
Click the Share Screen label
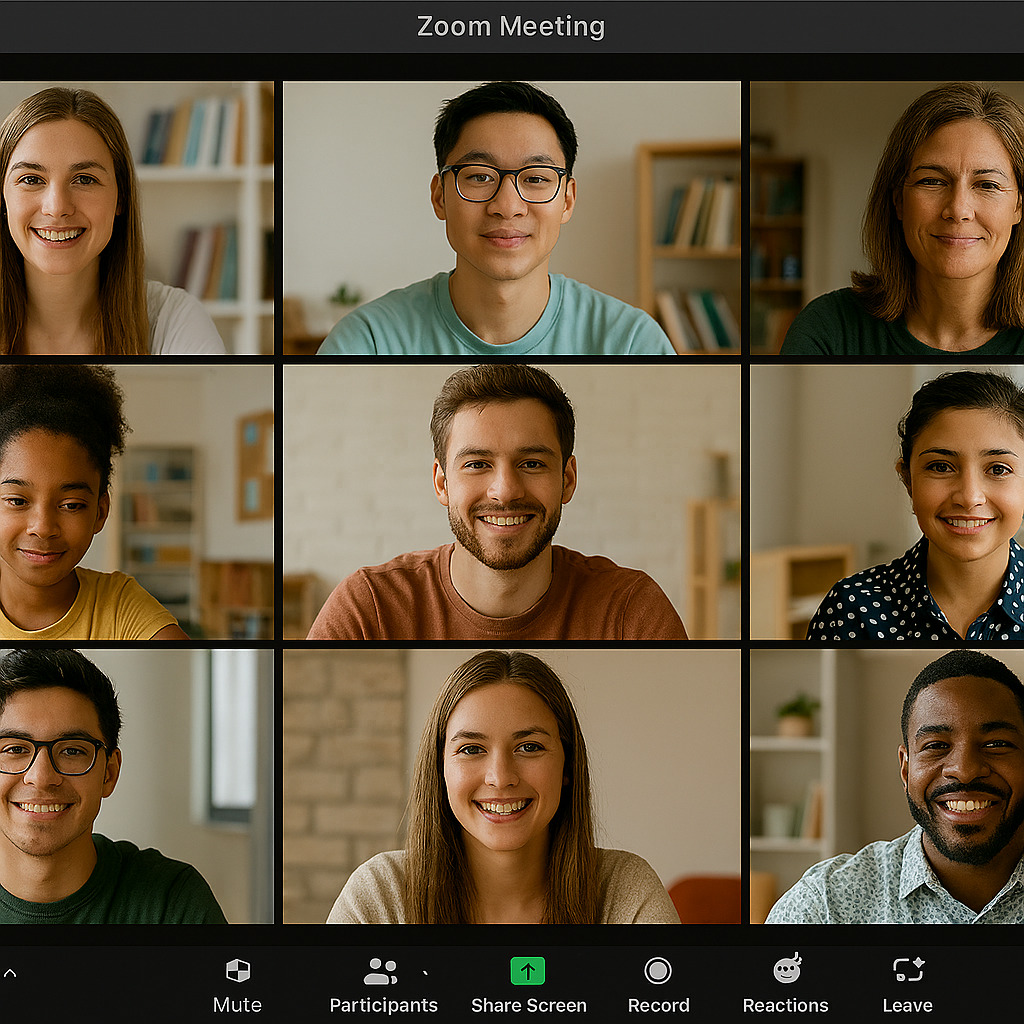[x=529, y=1005]
